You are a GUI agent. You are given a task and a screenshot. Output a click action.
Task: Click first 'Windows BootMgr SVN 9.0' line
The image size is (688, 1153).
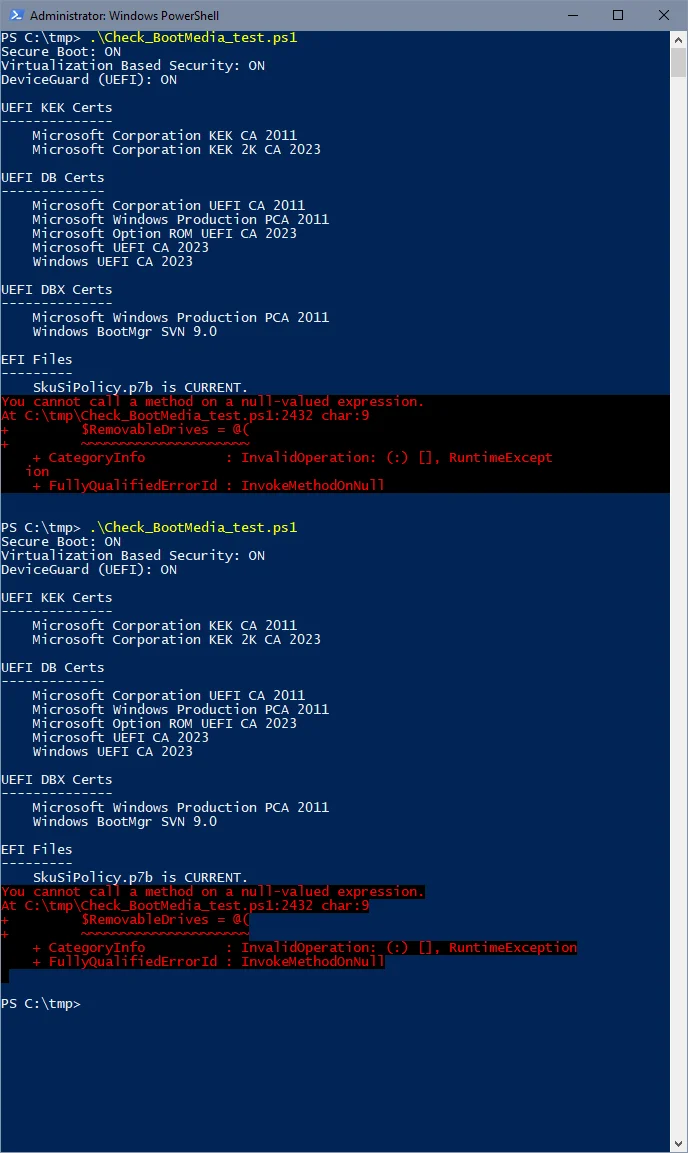pos(124,332)
